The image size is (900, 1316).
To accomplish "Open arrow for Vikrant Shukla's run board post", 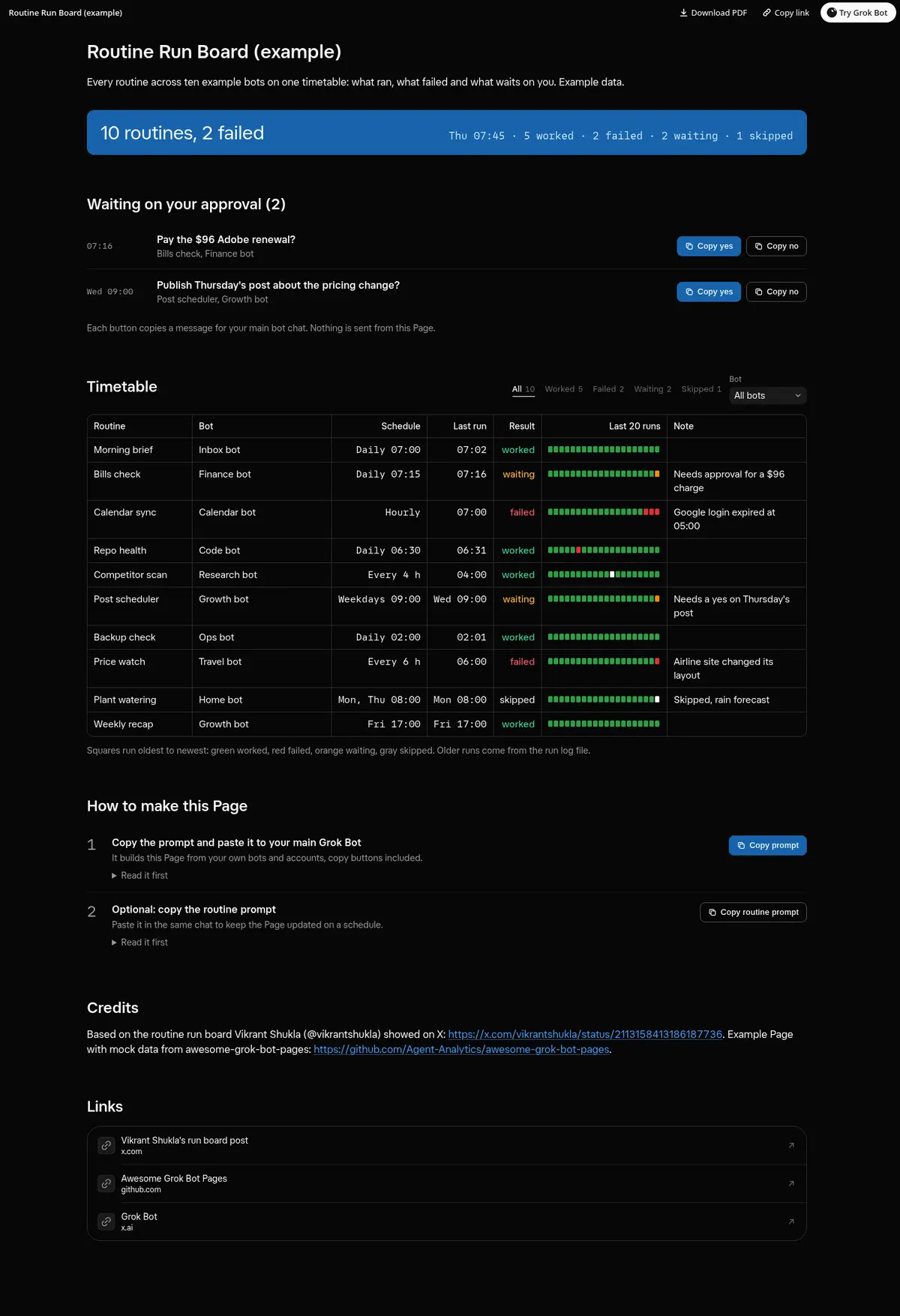I will point(791,1146).
